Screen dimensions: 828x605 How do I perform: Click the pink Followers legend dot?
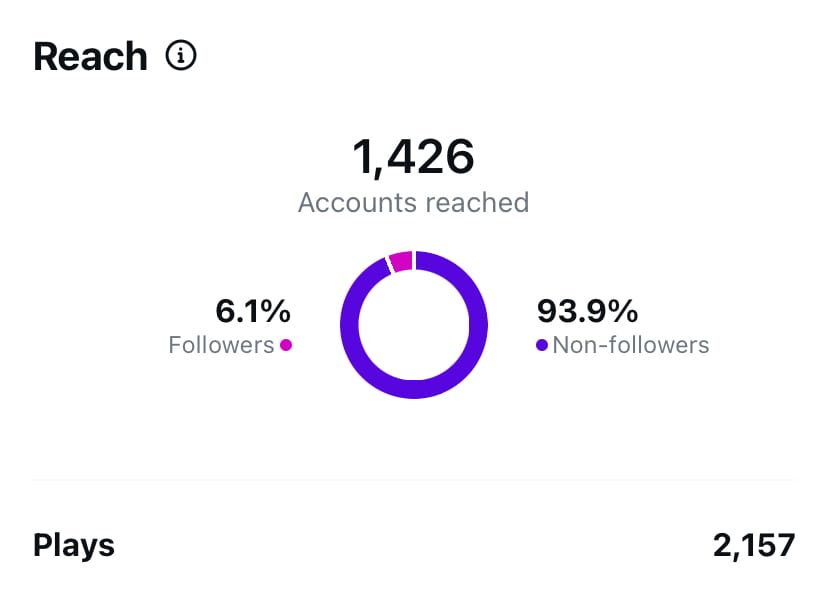tap(286, 345)
